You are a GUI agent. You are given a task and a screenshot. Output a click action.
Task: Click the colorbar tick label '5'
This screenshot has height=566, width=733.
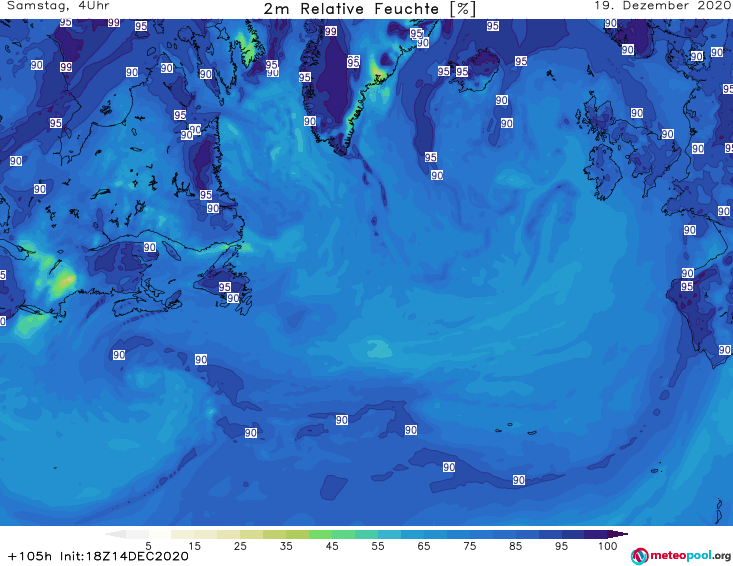click(x=148, y=546)
